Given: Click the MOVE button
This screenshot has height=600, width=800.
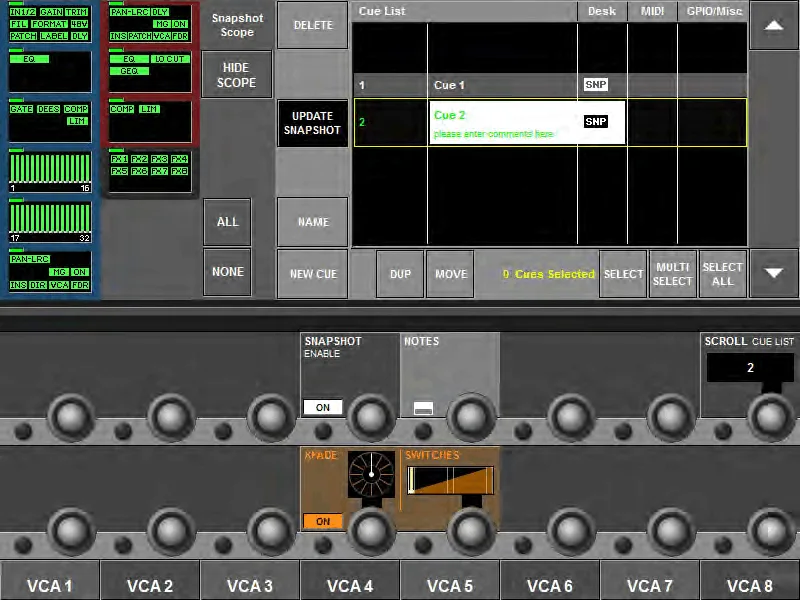Looking at the screenshot, I should (x=451, y=274).
